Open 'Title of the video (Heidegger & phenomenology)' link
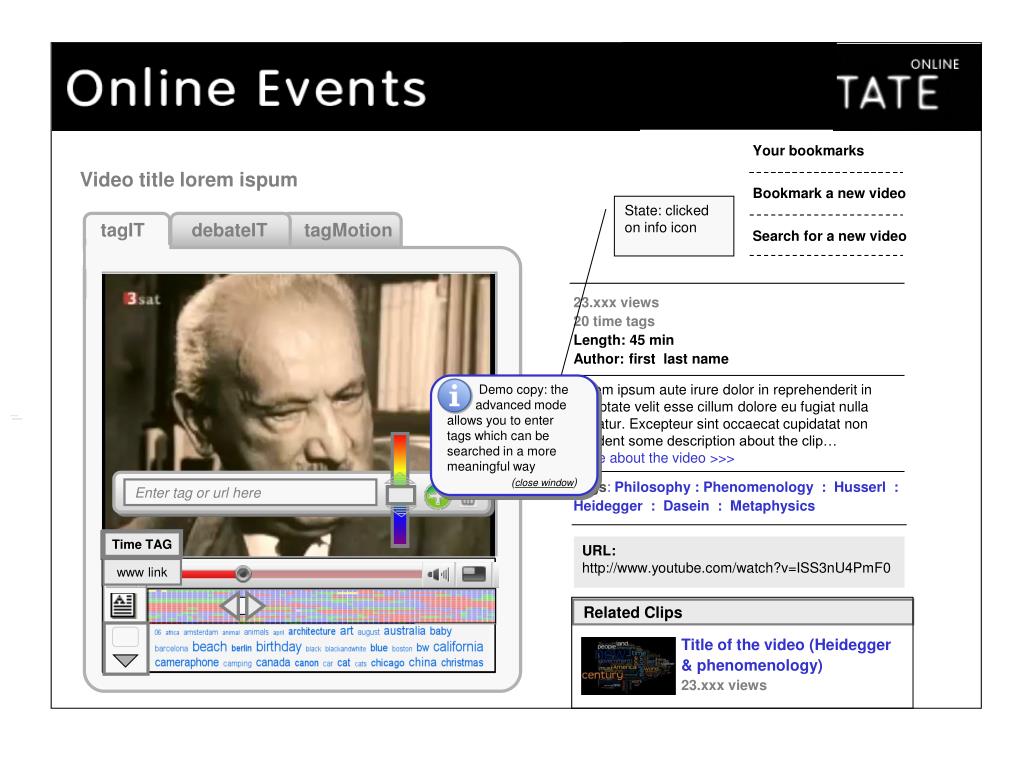The image size is (1024, 768). pos(785,655)
